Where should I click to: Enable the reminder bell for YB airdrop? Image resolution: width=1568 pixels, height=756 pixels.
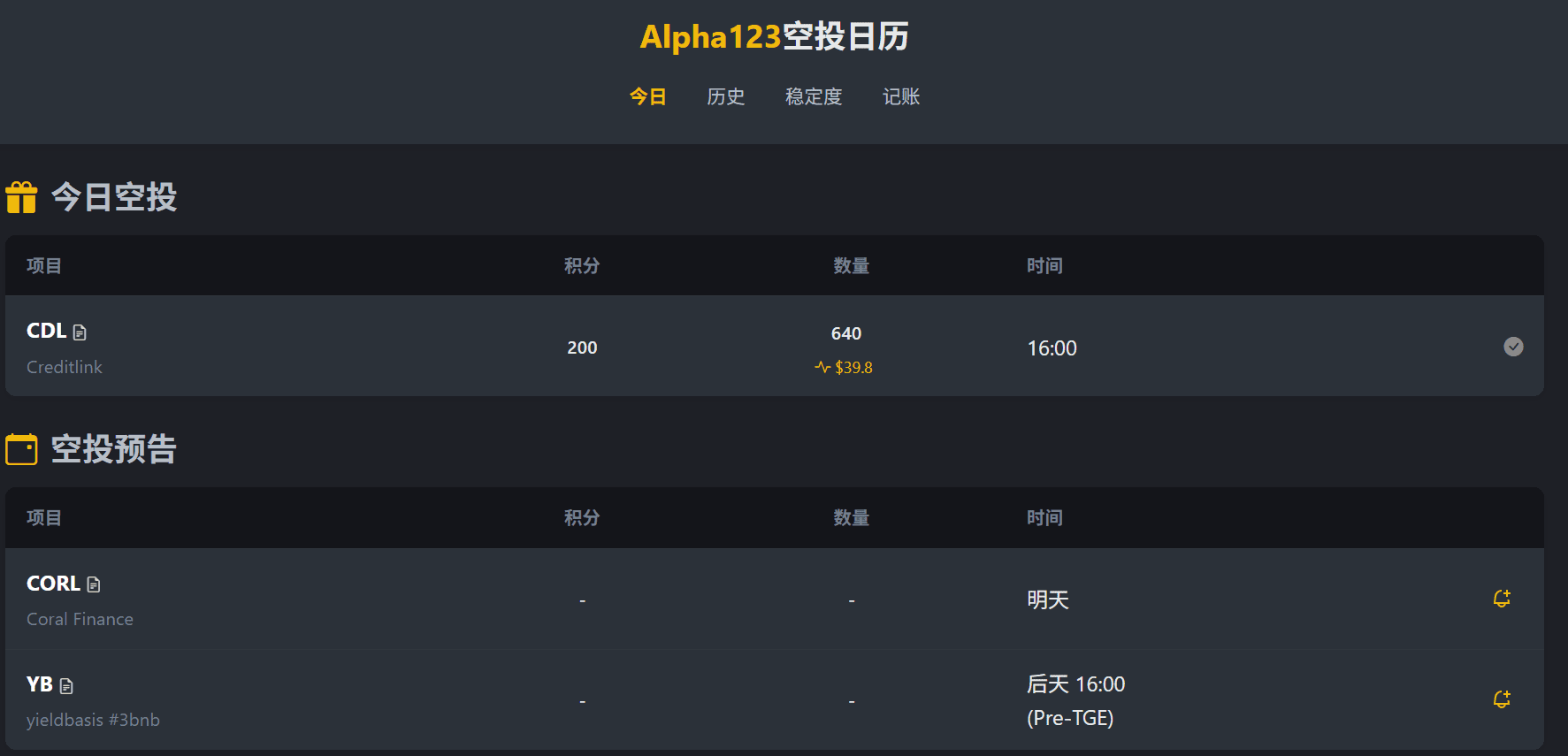(x=1502, y=699)
